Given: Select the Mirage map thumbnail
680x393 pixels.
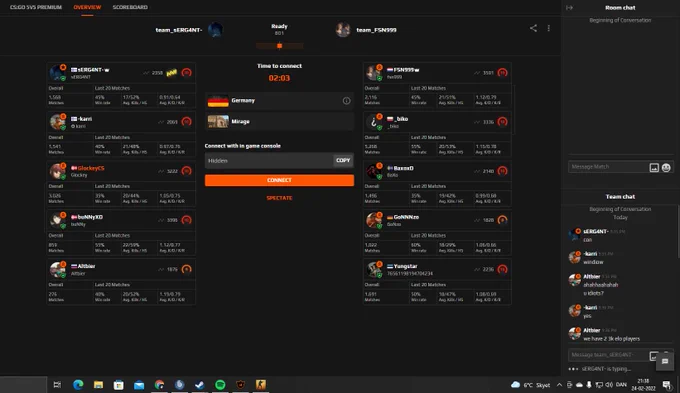Looking at the screenshot, I should 218,121.
